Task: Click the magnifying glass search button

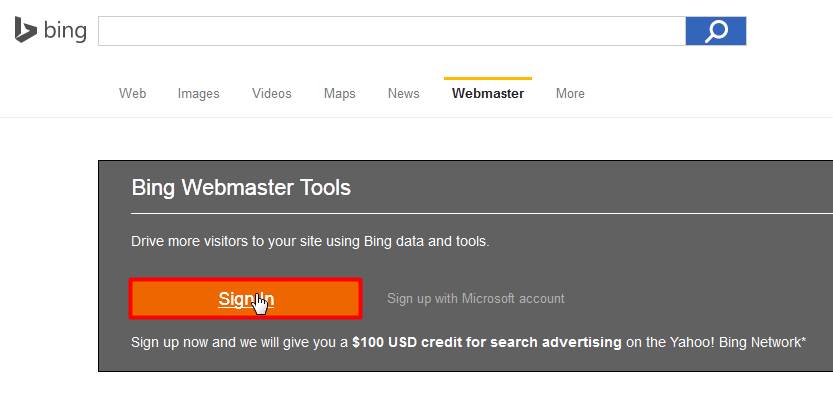Action: coord(716,31)
